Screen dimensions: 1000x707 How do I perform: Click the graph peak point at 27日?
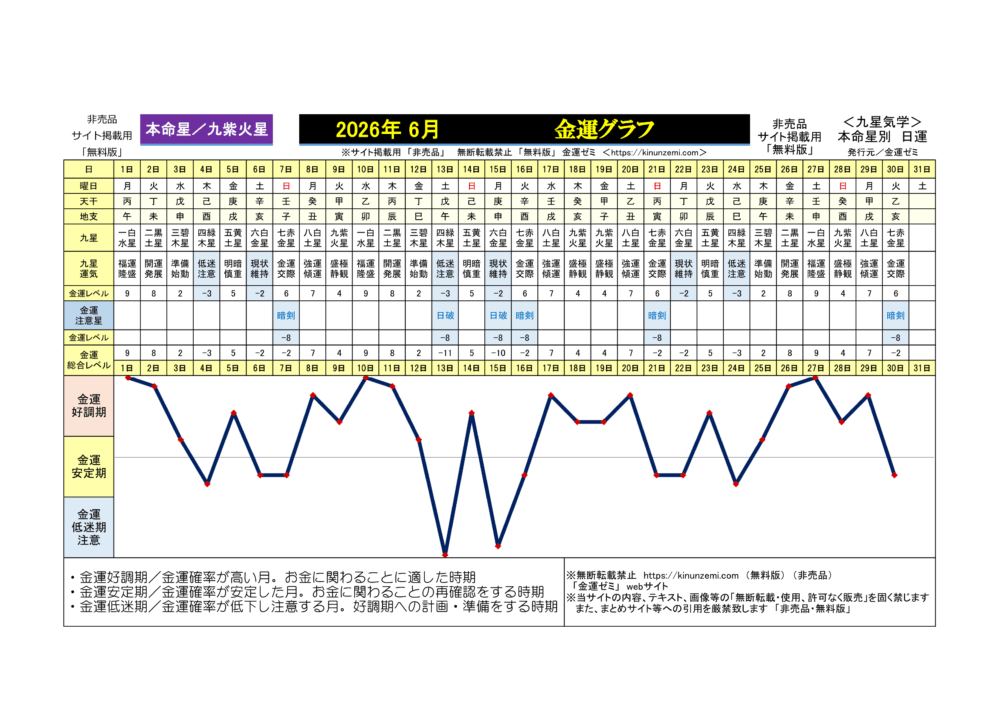[x=816, y=378]
